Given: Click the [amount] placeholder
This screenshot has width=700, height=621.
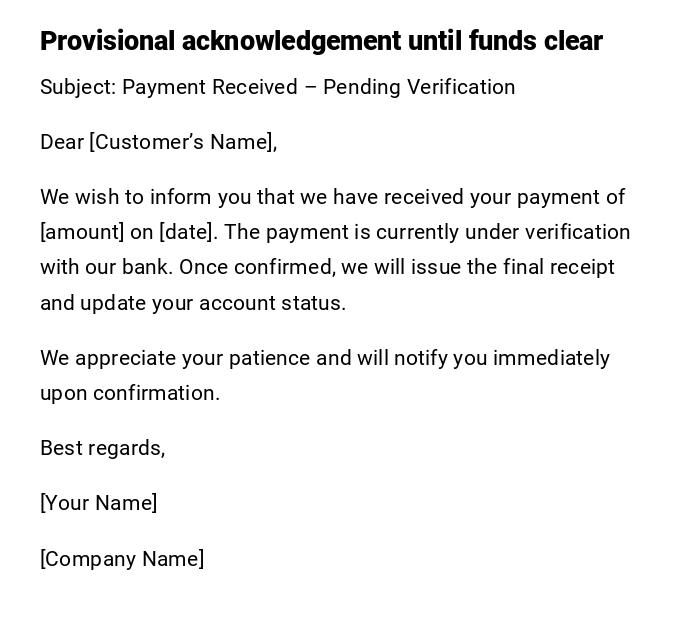Looking at the screenshot, I should pyautogui.click(x=82, y=232).
